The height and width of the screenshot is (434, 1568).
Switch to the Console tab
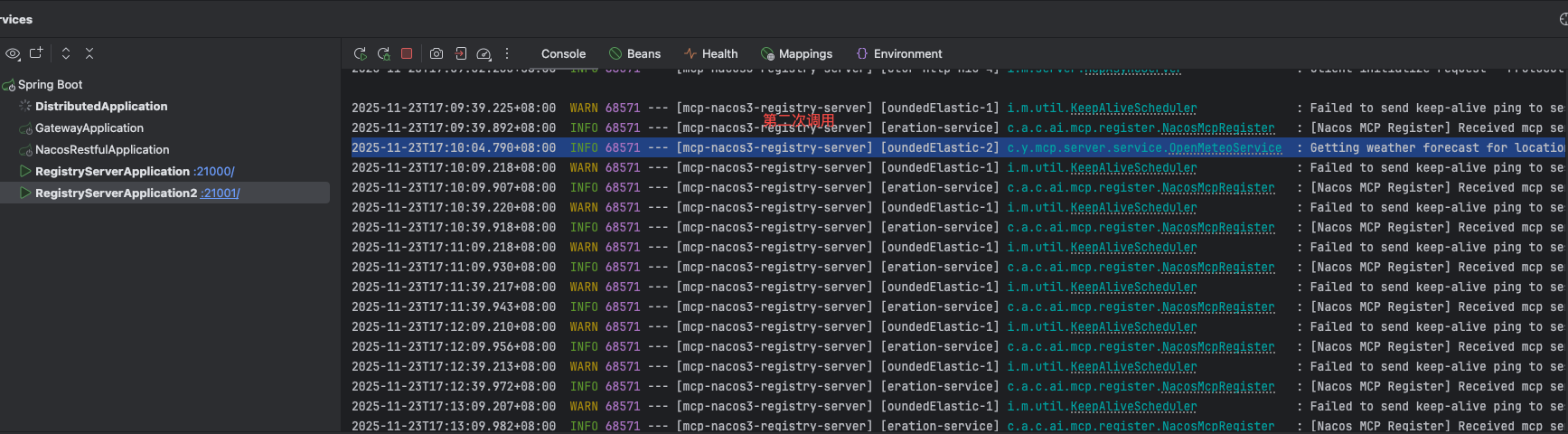tap(563, 54)
